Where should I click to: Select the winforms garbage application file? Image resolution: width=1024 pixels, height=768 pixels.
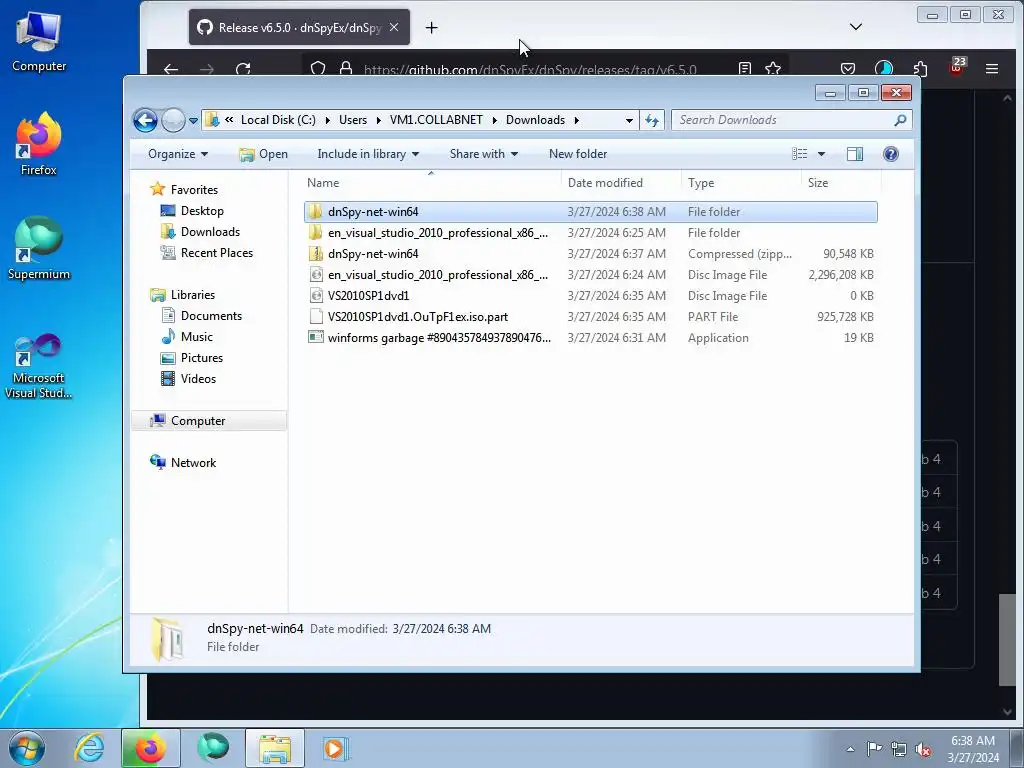(x=590, y=338)
